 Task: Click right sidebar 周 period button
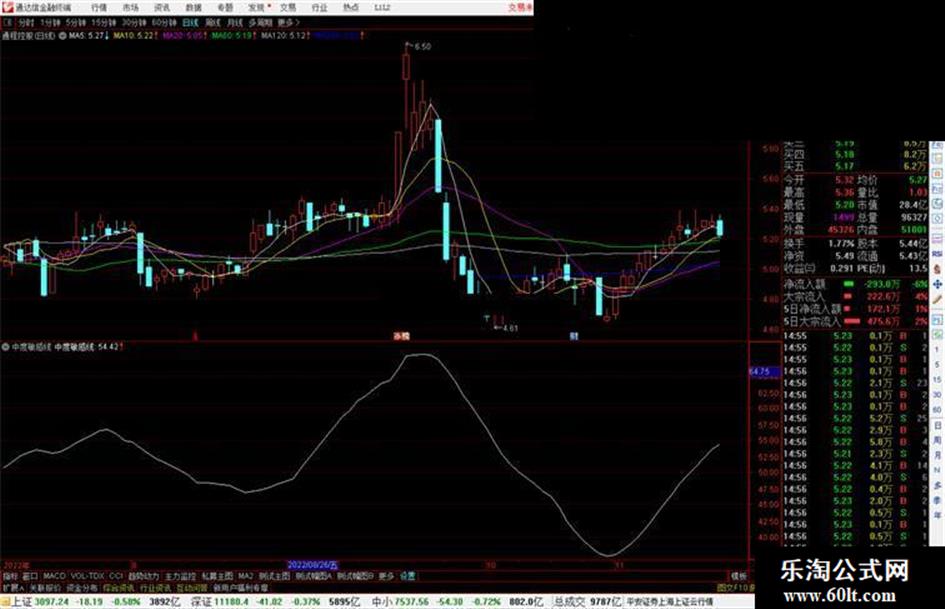pyautogui.click(x=937, y=440)
